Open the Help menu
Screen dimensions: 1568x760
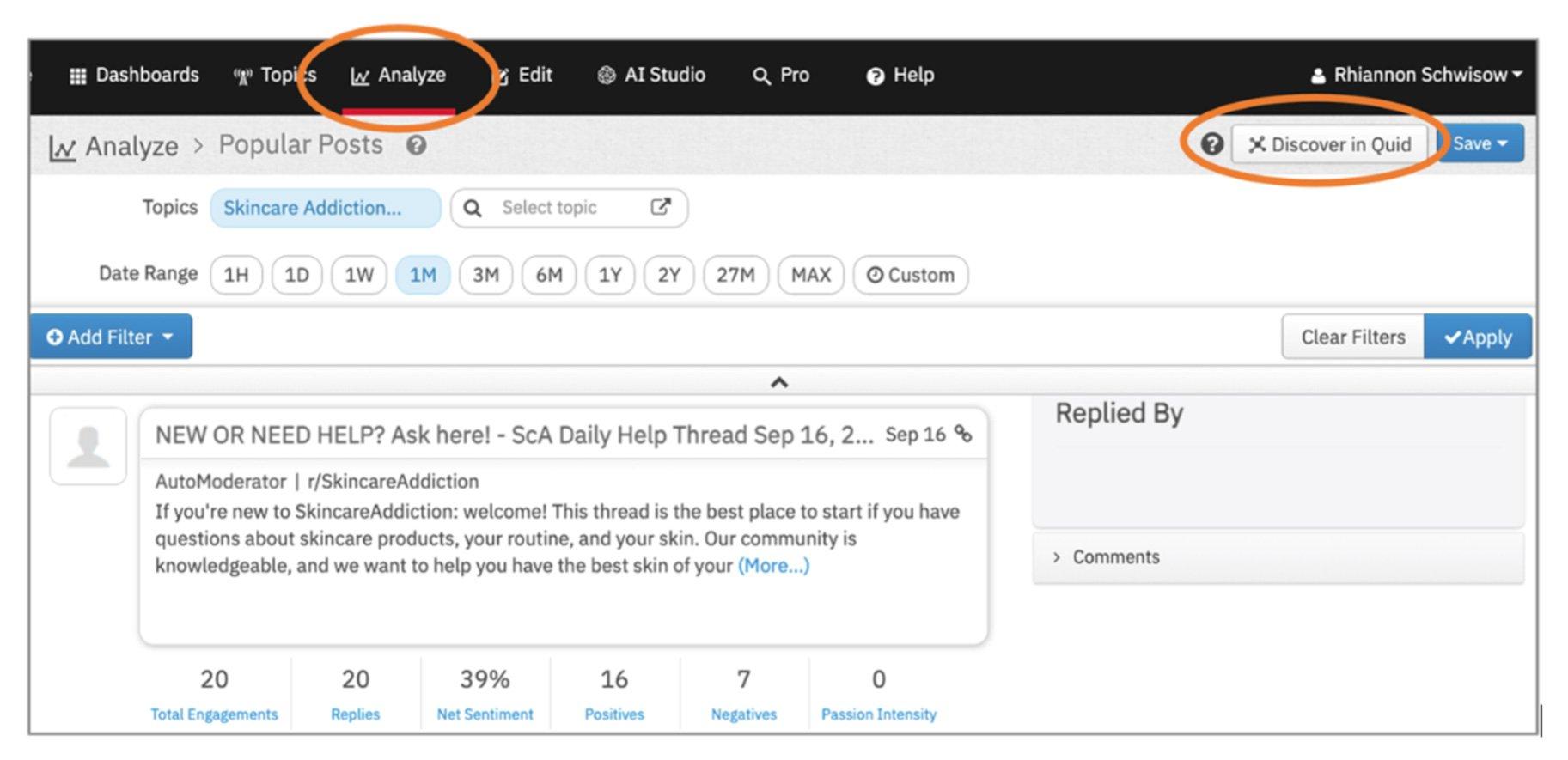coord(900,76)
